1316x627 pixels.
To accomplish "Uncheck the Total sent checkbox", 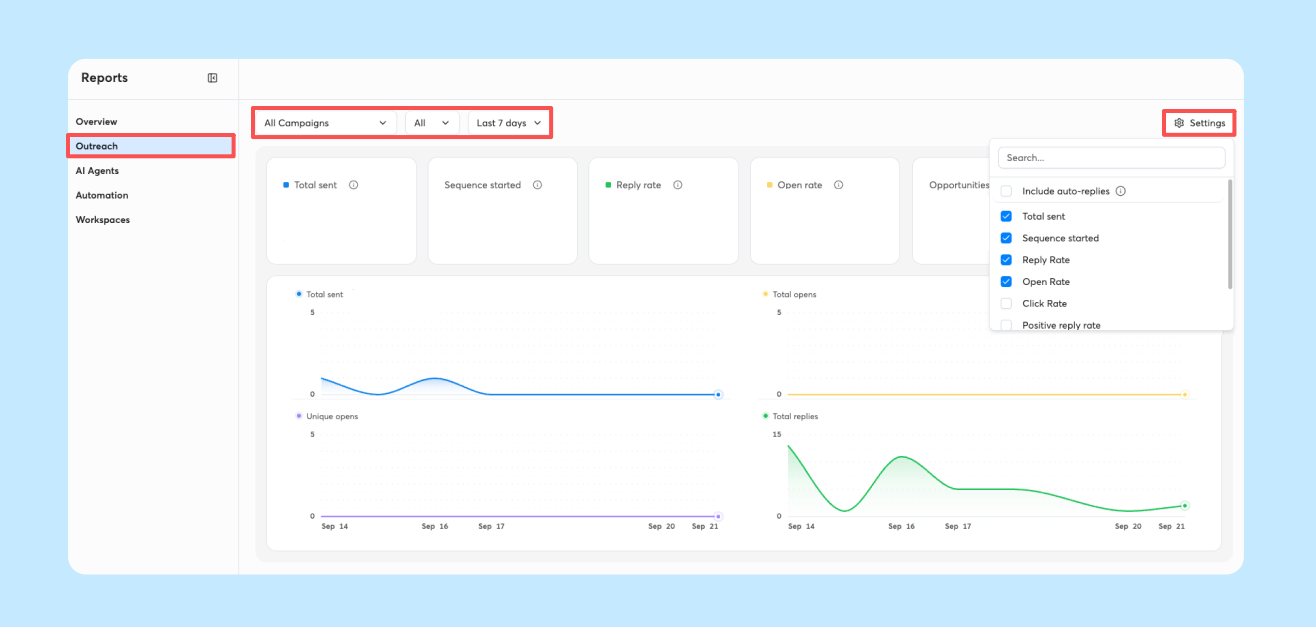I will (1006, 216).
